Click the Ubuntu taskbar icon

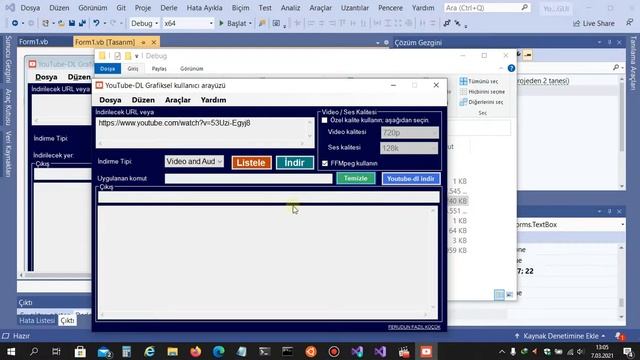click(311, 351)
